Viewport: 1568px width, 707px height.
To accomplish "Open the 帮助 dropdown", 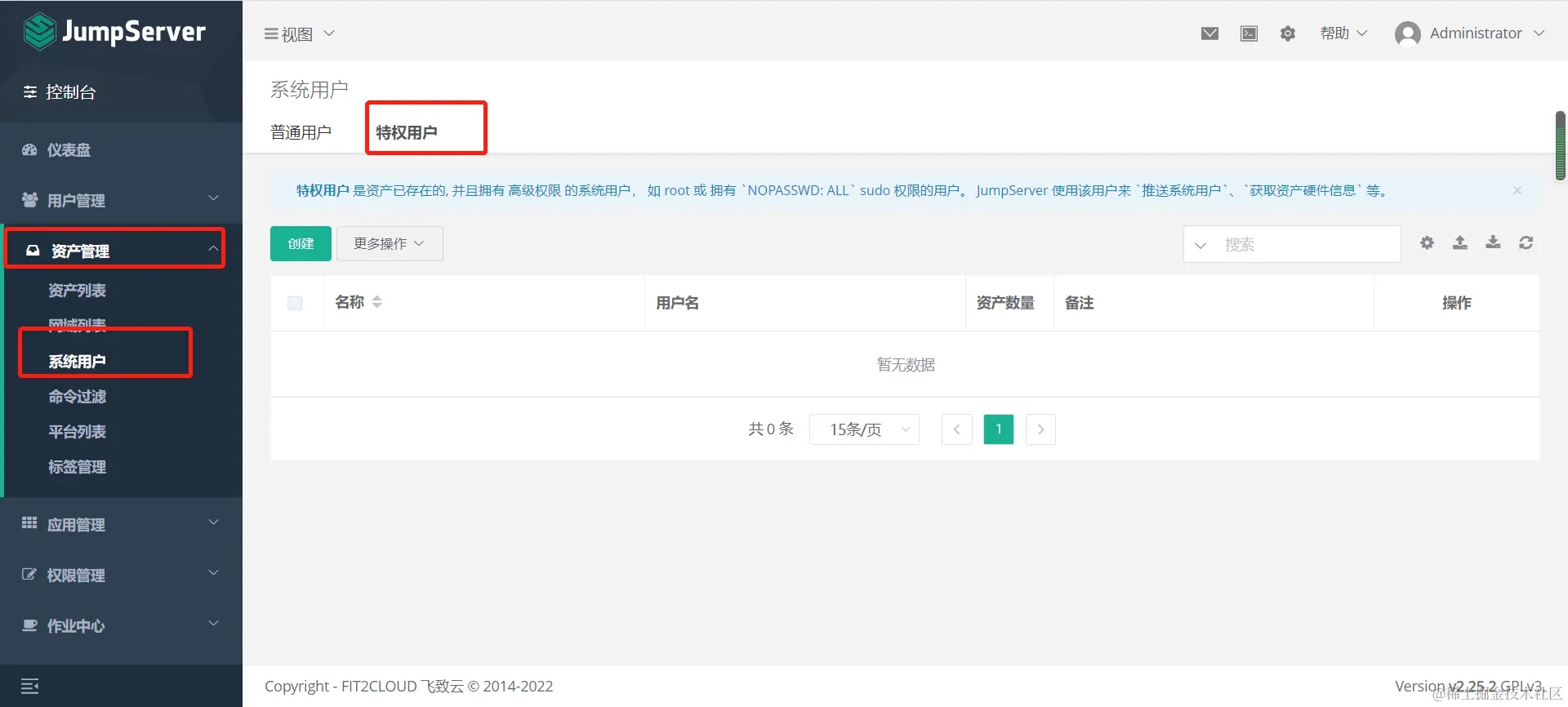I will [1343, 33].
